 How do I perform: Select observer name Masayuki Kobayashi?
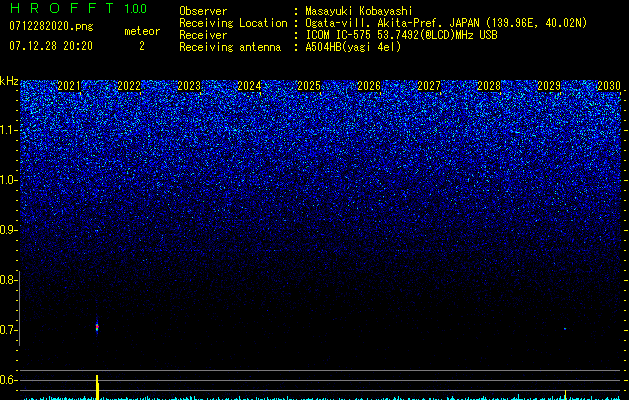[x=359, y=11]
